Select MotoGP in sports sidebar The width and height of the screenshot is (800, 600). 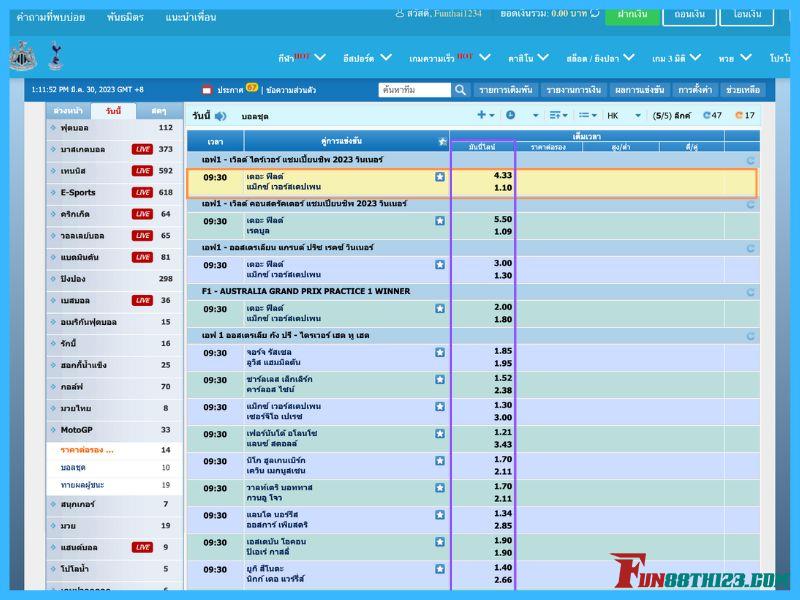coord(114,430)
